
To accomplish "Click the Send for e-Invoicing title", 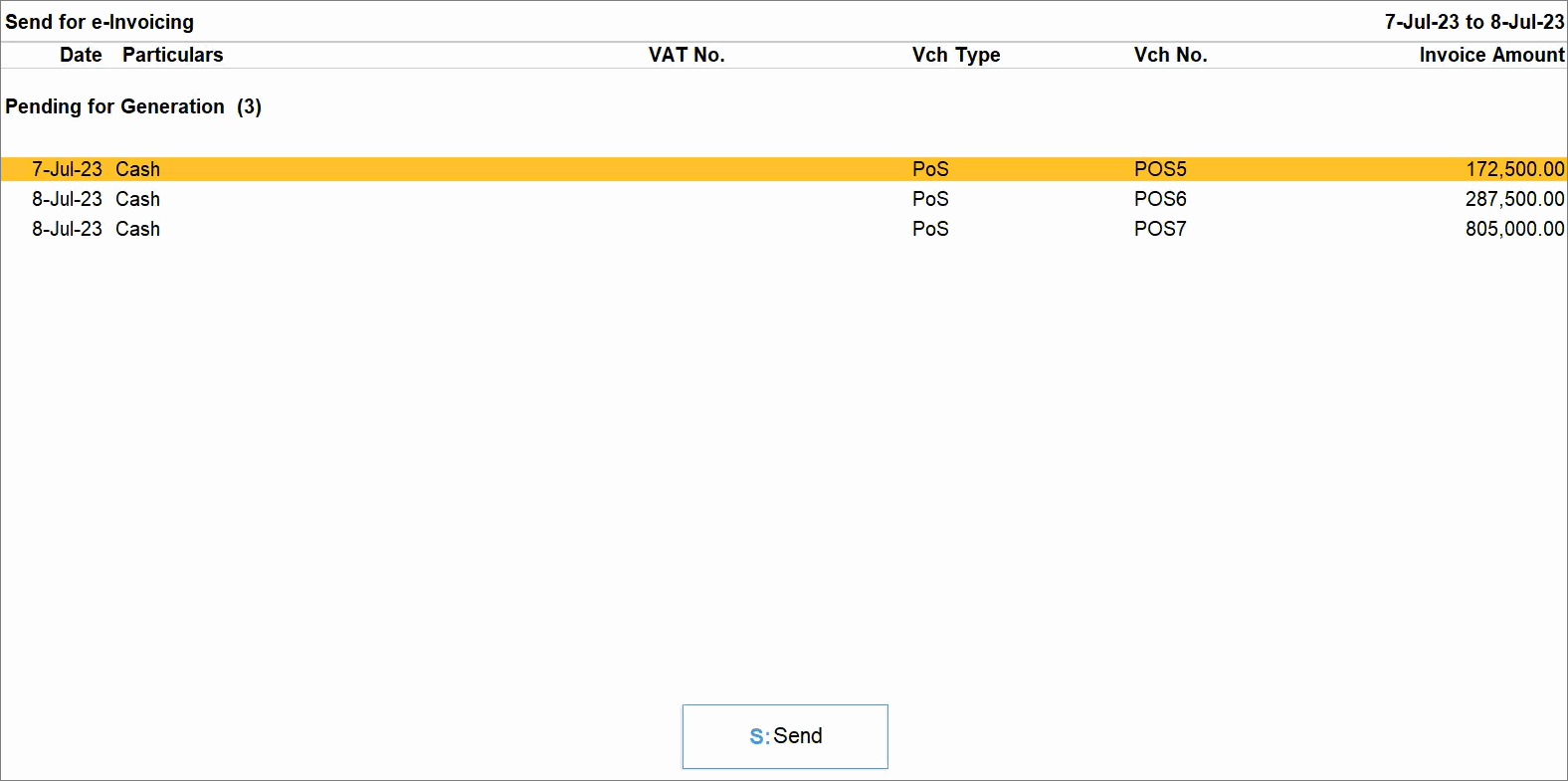I will pos(99,22).
